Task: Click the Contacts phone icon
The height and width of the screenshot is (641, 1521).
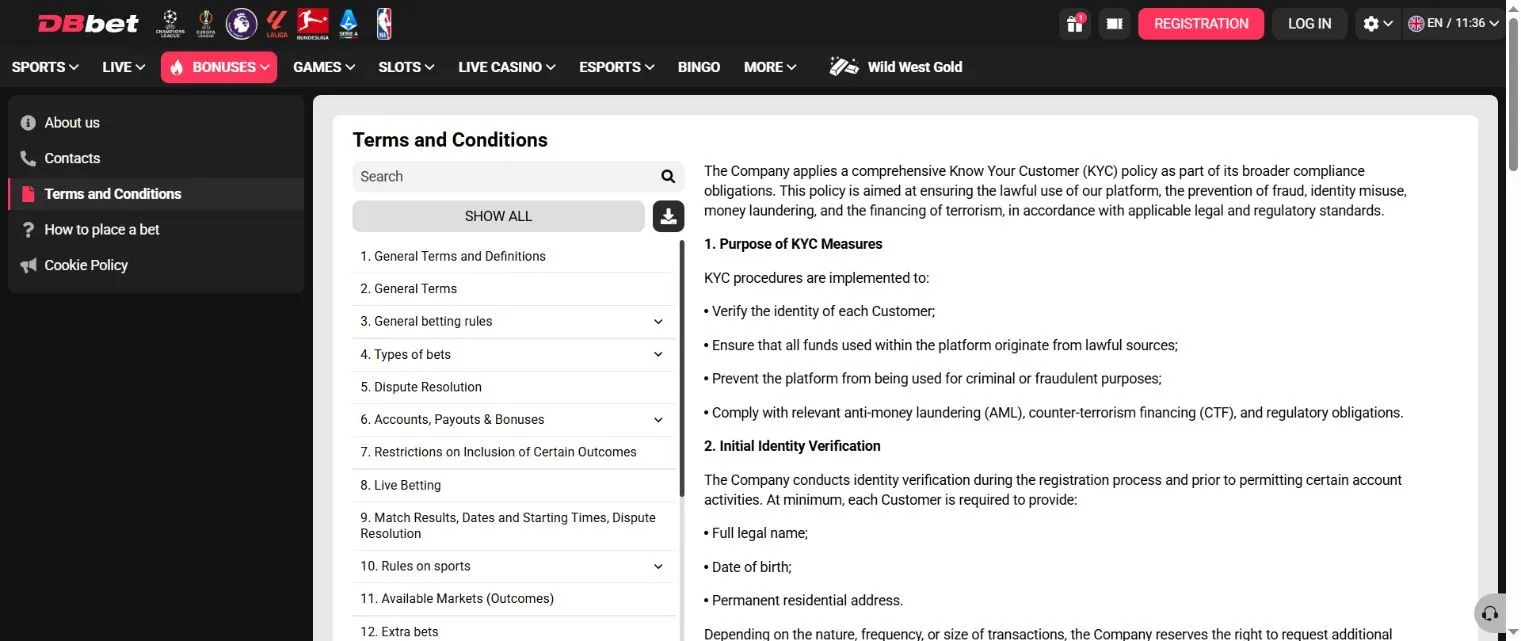Action: click(x=28, y=158)
